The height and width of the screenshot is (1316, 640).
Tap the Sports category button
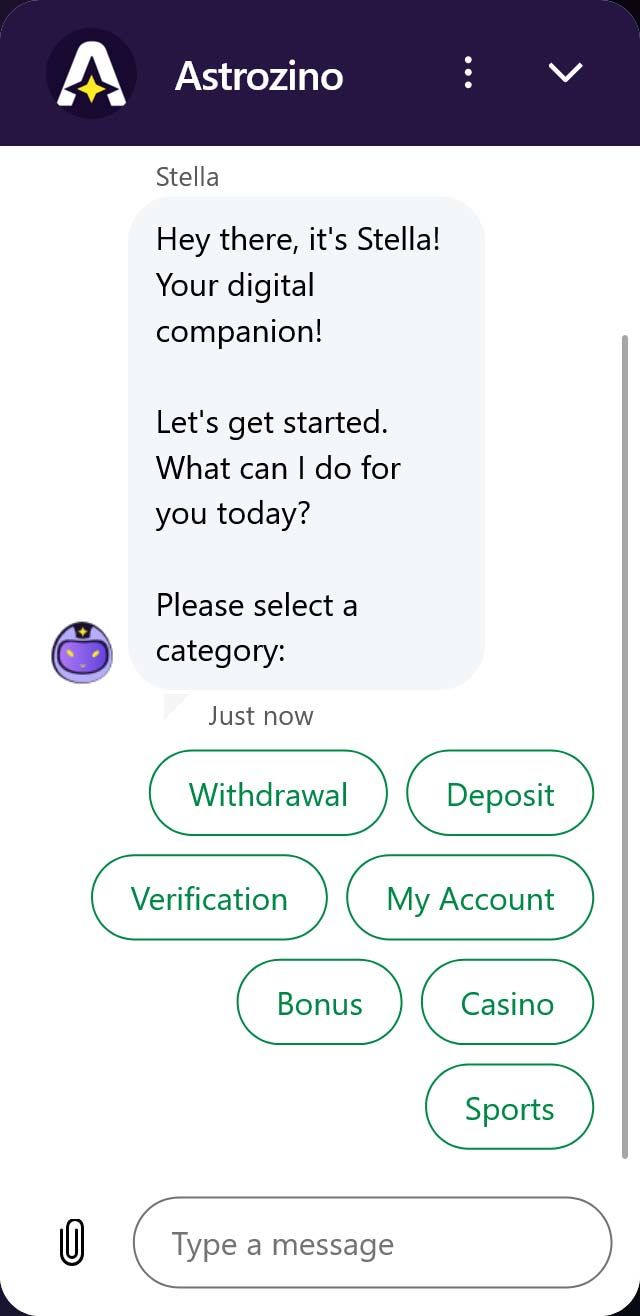(509, 1107)
